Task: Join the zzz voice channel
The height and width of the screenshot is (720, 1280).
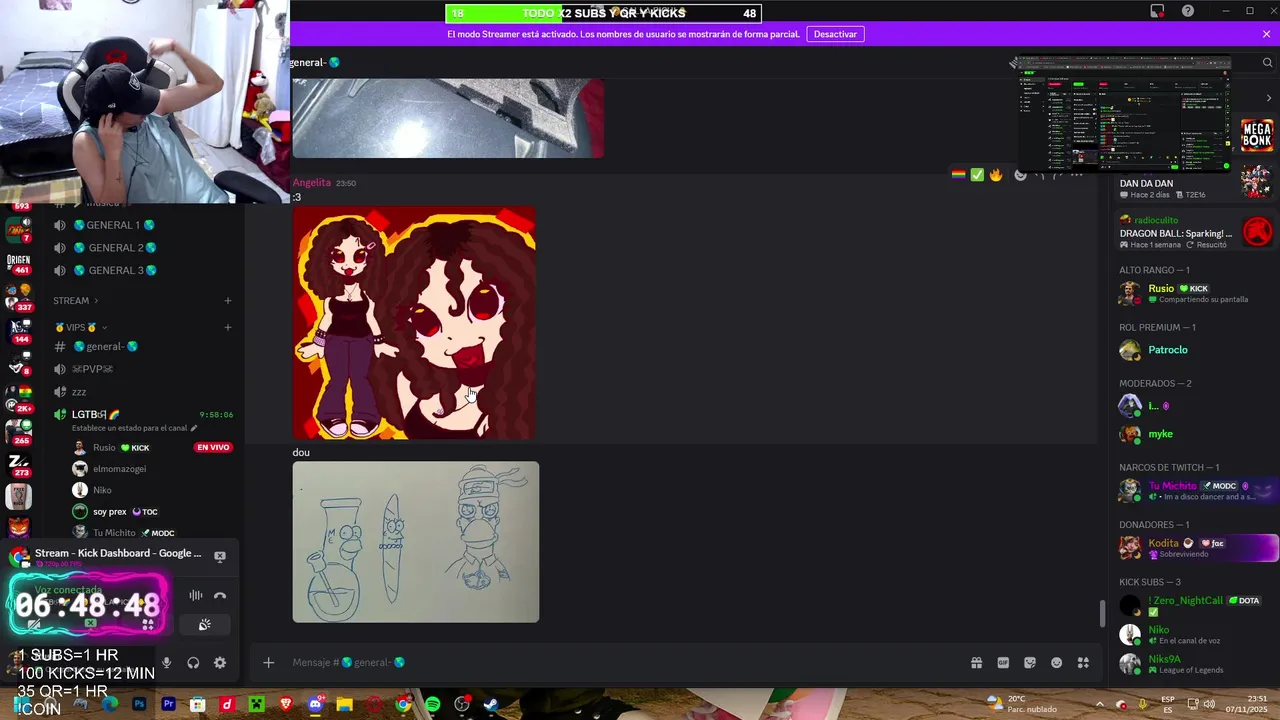Action: (79, 391)
